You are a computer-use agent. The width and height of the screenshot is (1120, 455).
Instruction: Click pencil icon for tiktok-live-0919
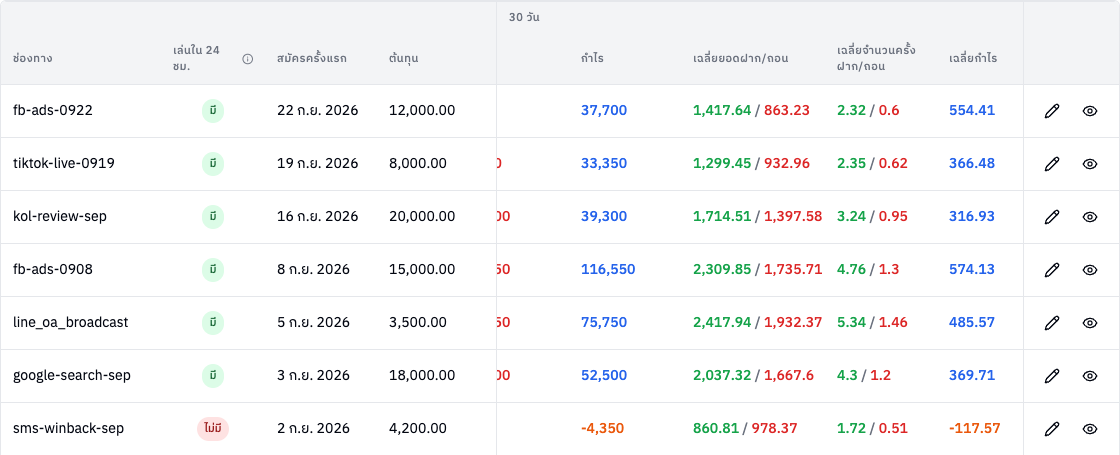1051,164
